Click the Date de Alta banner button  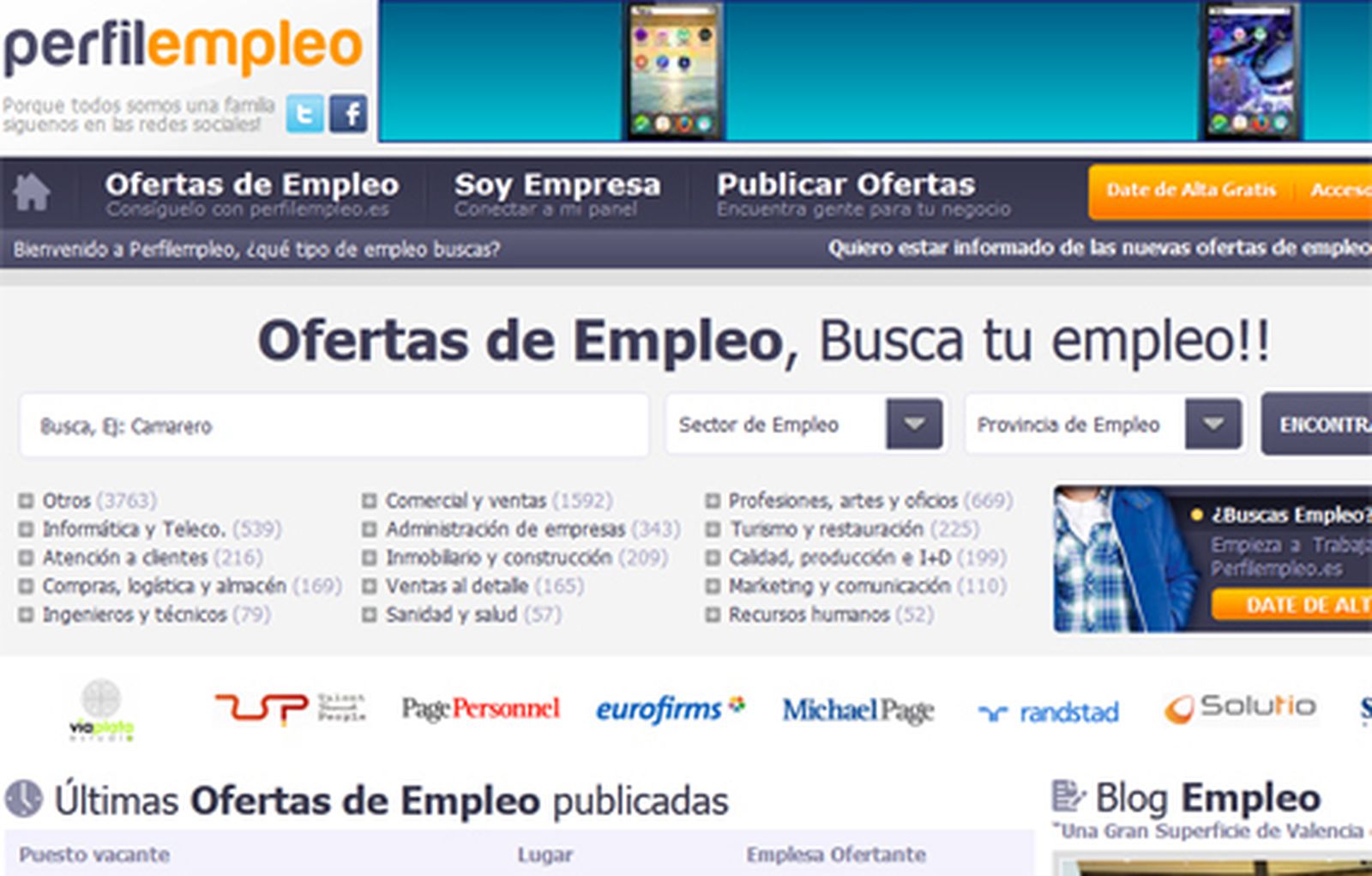click(x=1291, y=605)
